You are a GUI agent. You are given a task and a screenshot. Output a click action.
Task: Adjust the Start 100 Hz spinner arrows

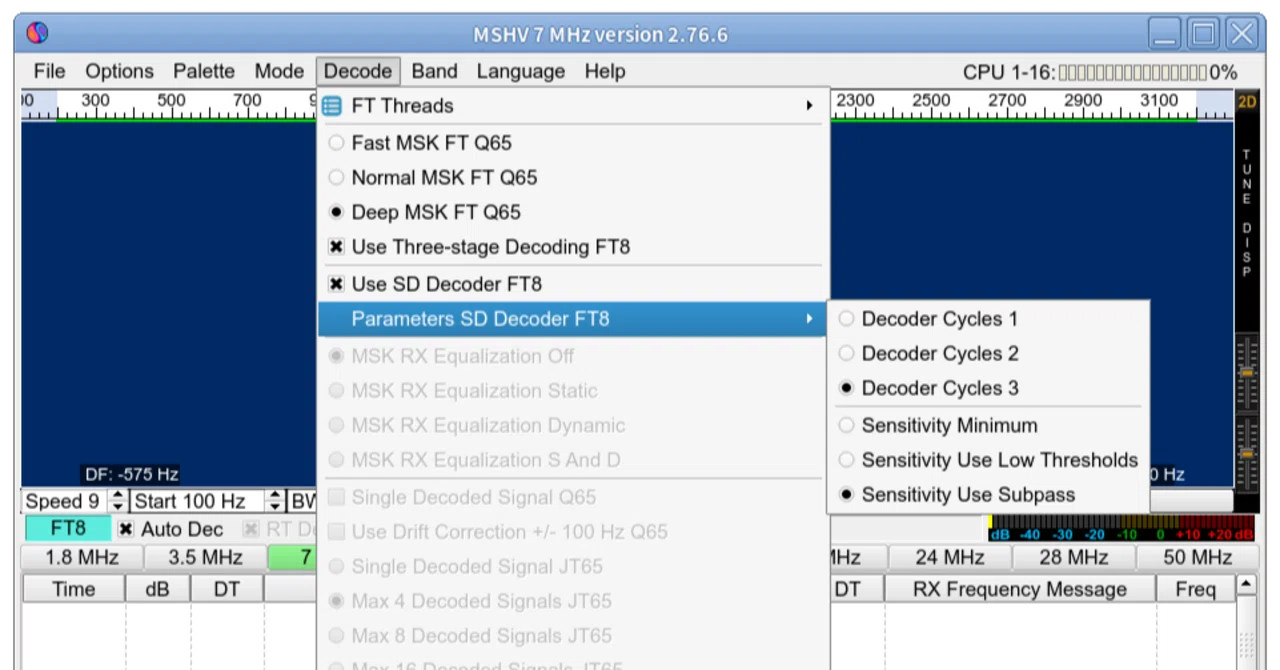[x=275, y=501]
